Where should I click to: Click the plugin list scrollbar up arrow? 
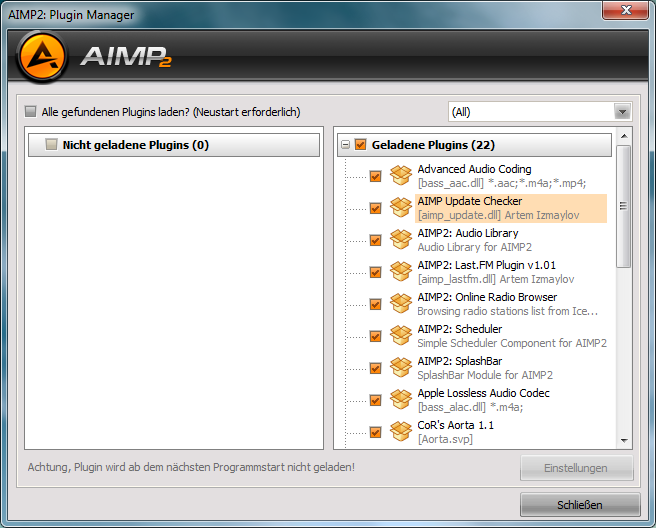pyautogui.click(x=624, y=136)
